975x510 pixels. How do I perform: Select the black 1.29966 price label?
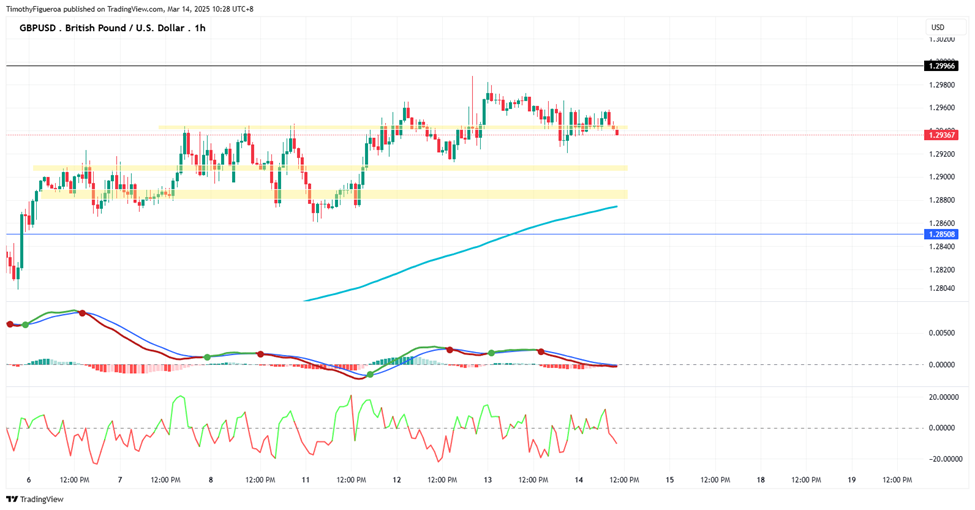pos(941,66)
